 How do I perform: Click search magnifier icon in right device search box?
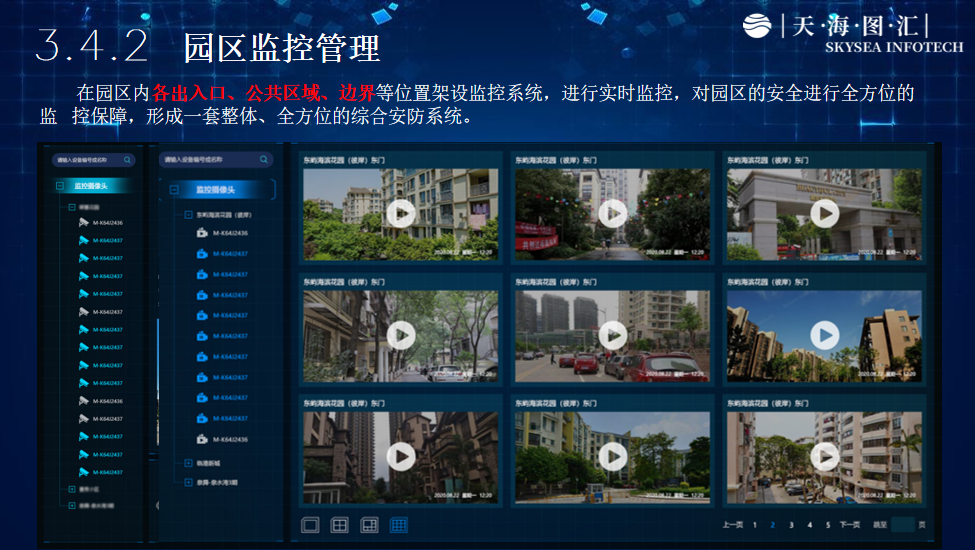pos(263,159)
